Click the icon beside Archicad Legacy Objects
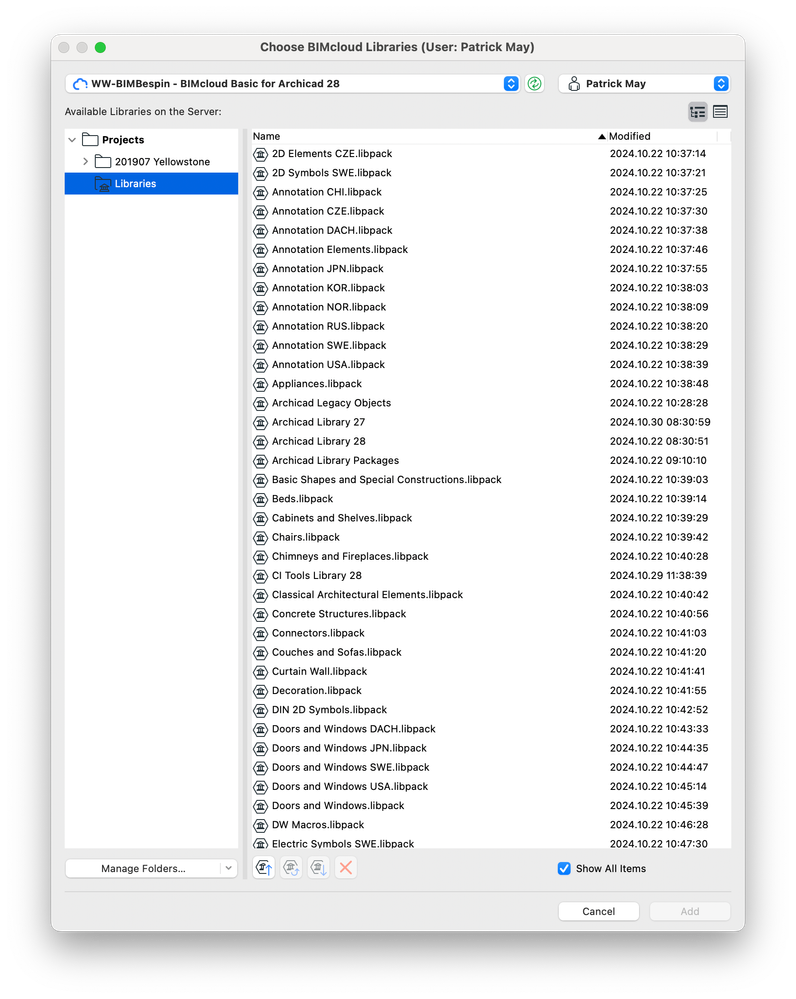The height and width of the screenshot is (999, 796). tap(260, 403)
